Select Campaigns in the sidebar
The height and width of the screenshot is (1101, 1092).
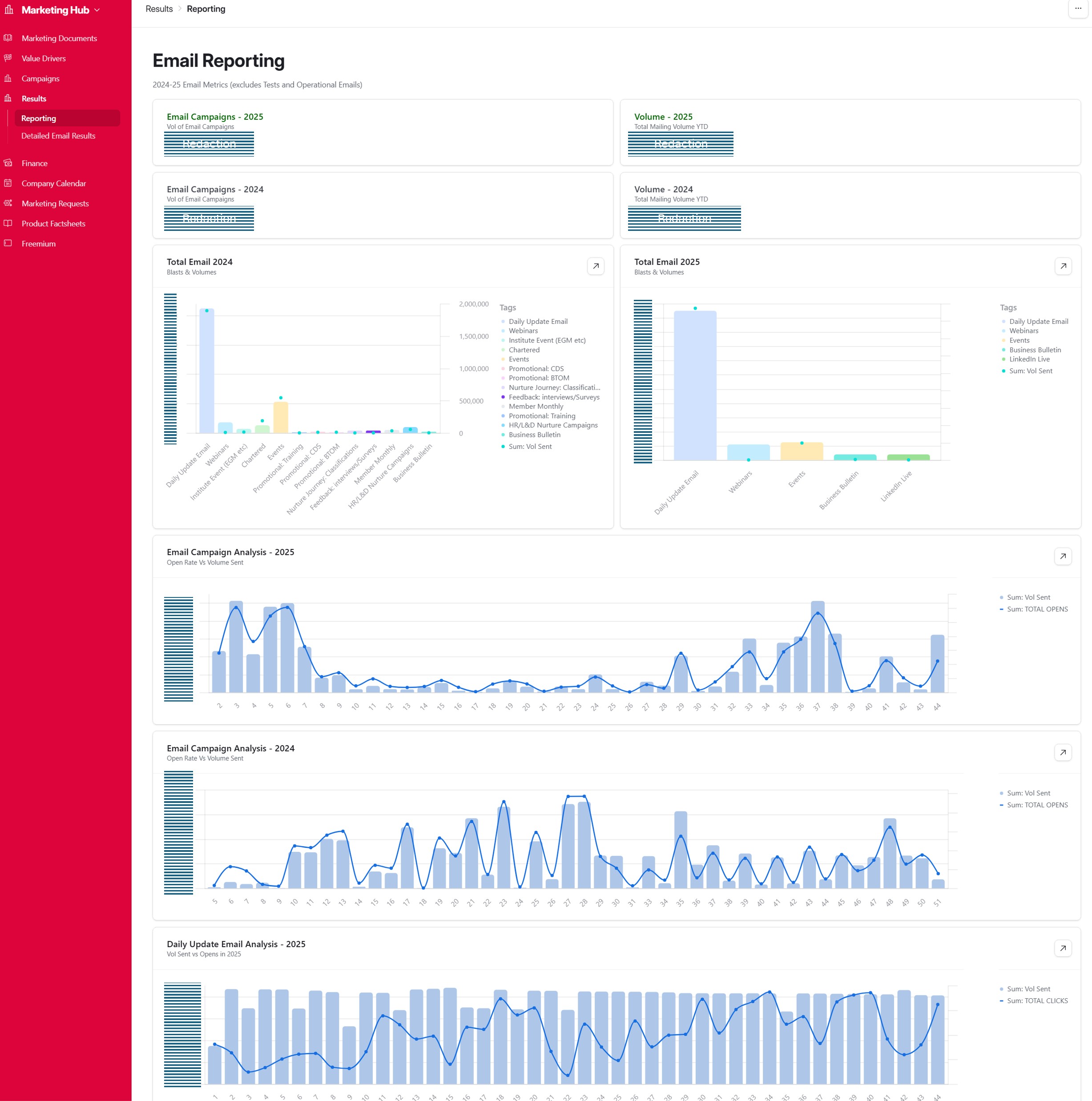(40, 79)
